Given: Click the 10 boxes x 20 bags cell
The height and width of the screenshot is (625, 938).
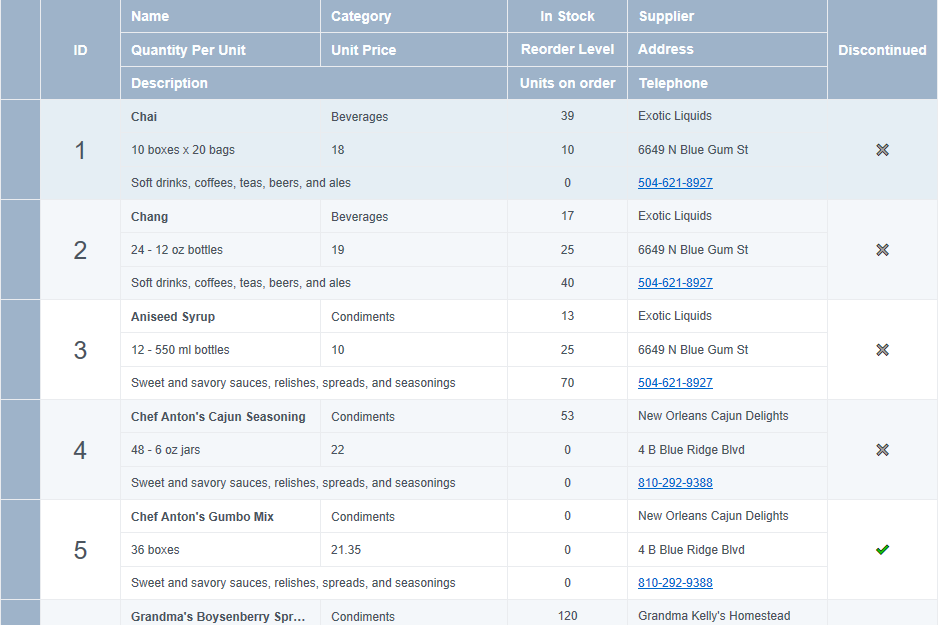Looking at the screenshot, I should (x=220, y=150).
